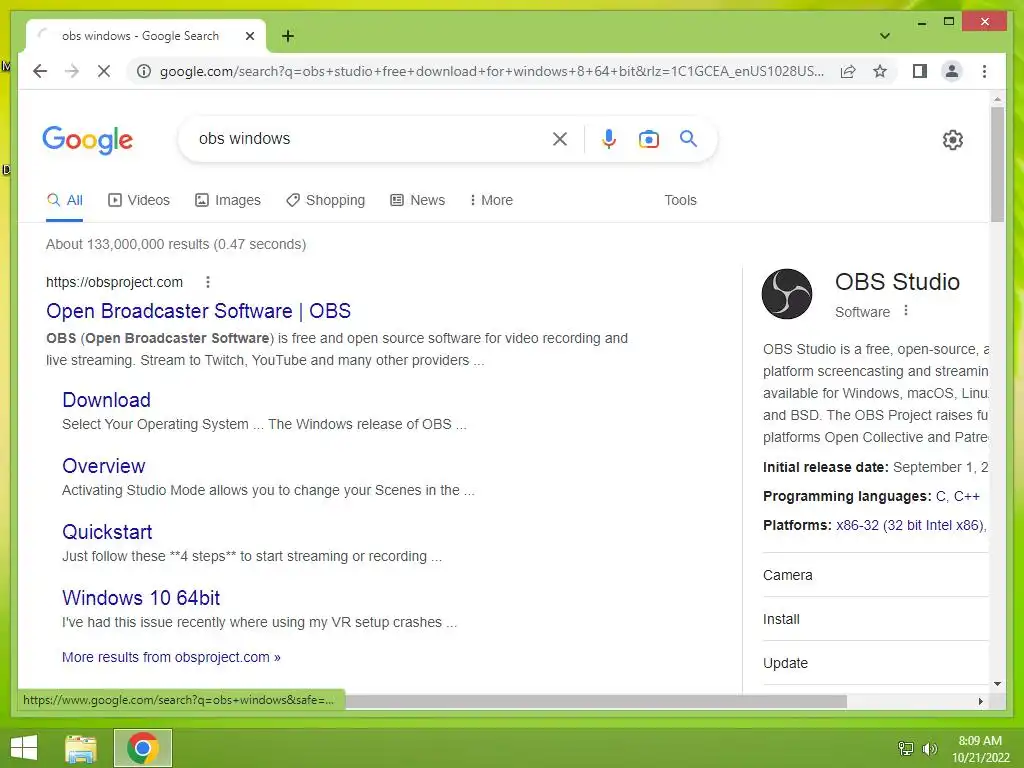
Task: Open the OBS Studio knowledge panel menu
Action: tap(906, 311)
